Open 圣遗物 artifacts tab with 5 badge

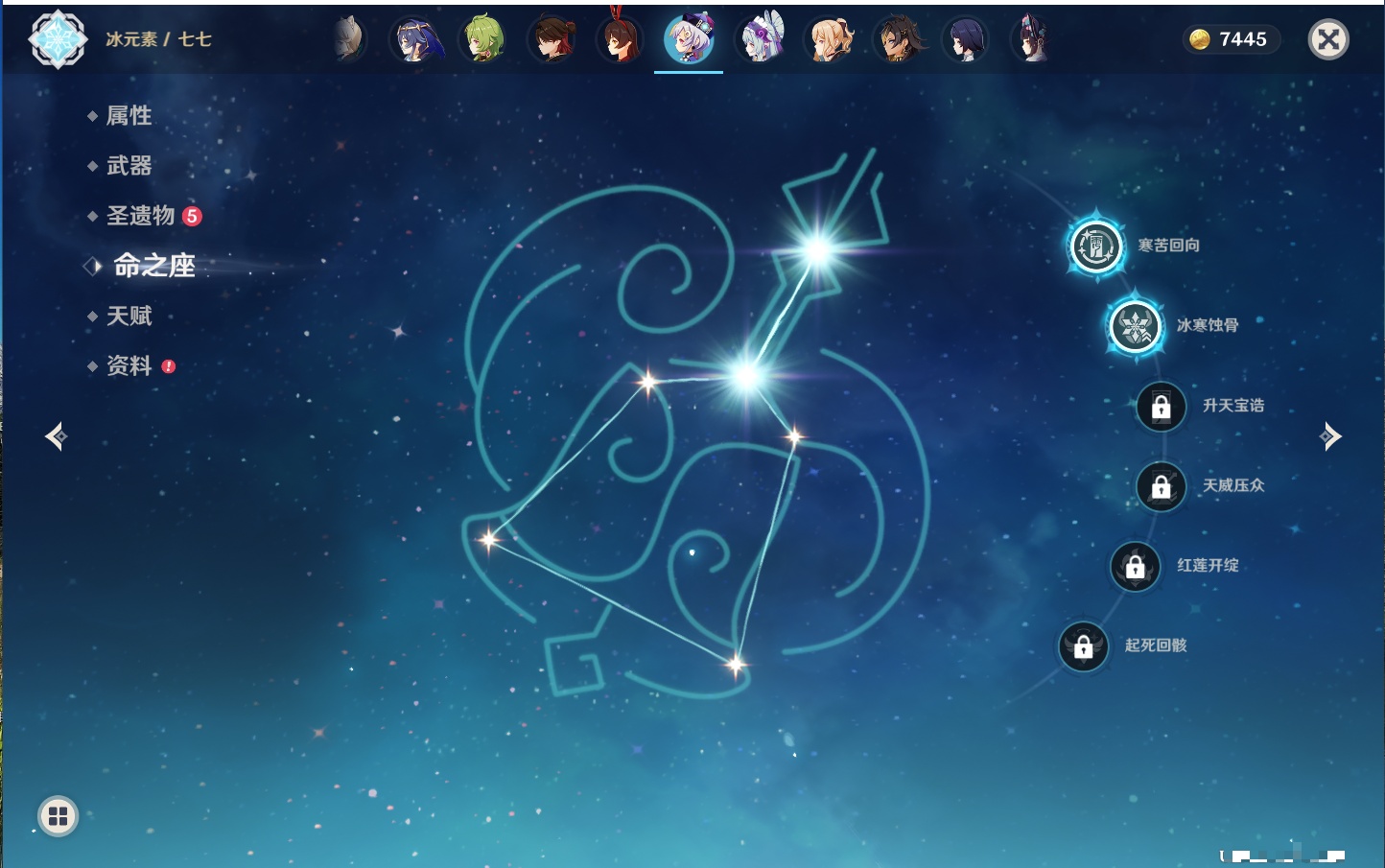coord(141,216)
